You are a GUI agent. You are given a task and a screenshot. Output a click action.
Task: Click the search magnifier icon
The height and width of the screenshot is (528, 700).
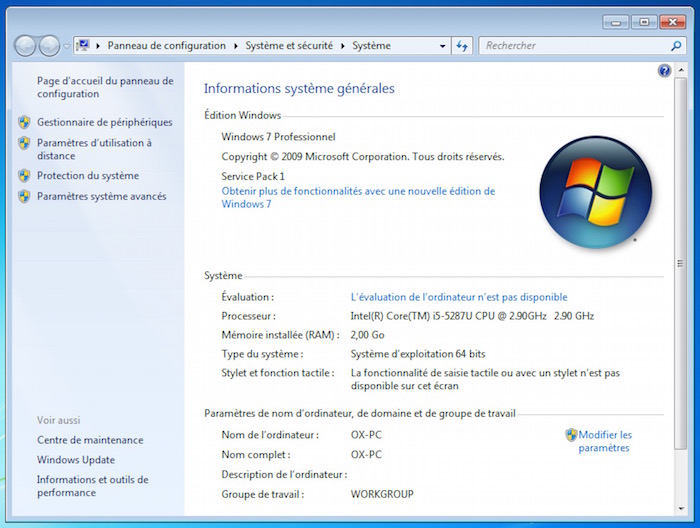click(x=676, y=46)
